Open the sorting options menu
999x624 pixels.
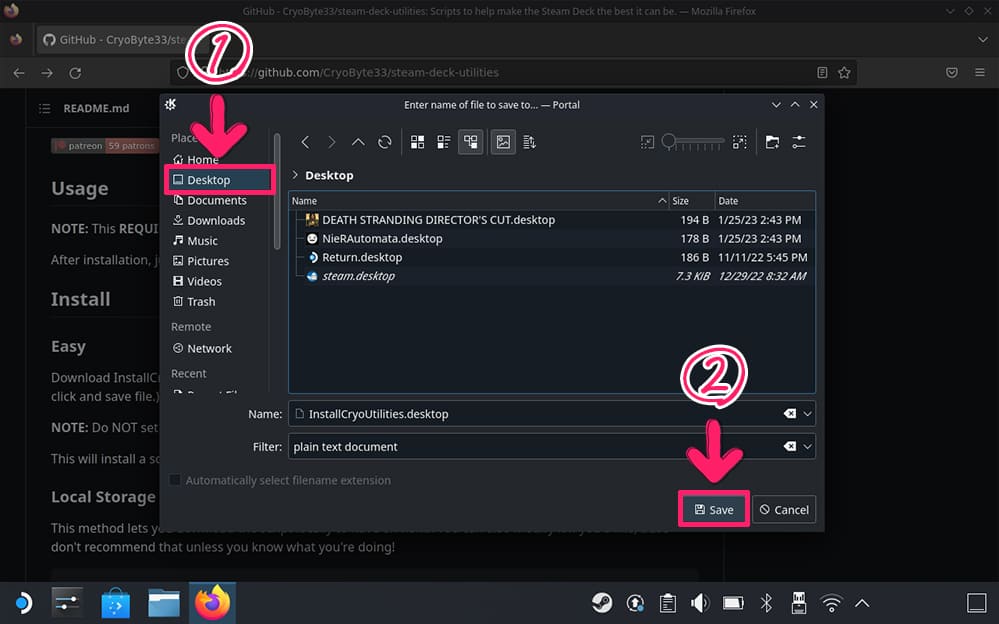[x=529, y=142]
